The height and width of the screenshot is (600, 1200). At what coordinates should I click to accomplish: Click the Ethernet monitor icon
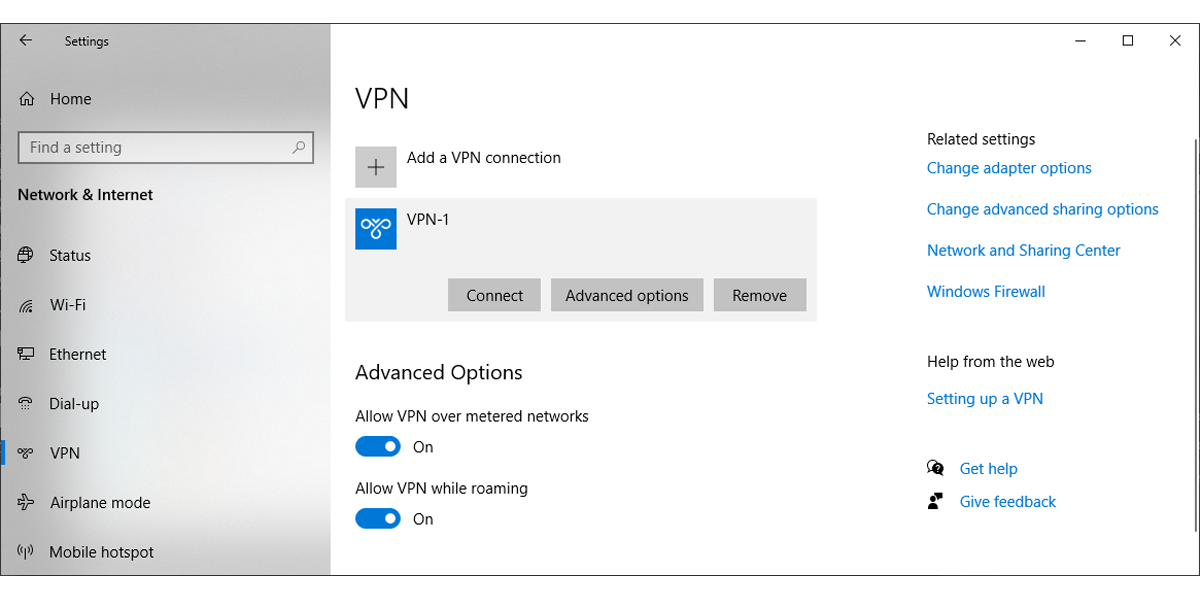[x=27, y=354]
